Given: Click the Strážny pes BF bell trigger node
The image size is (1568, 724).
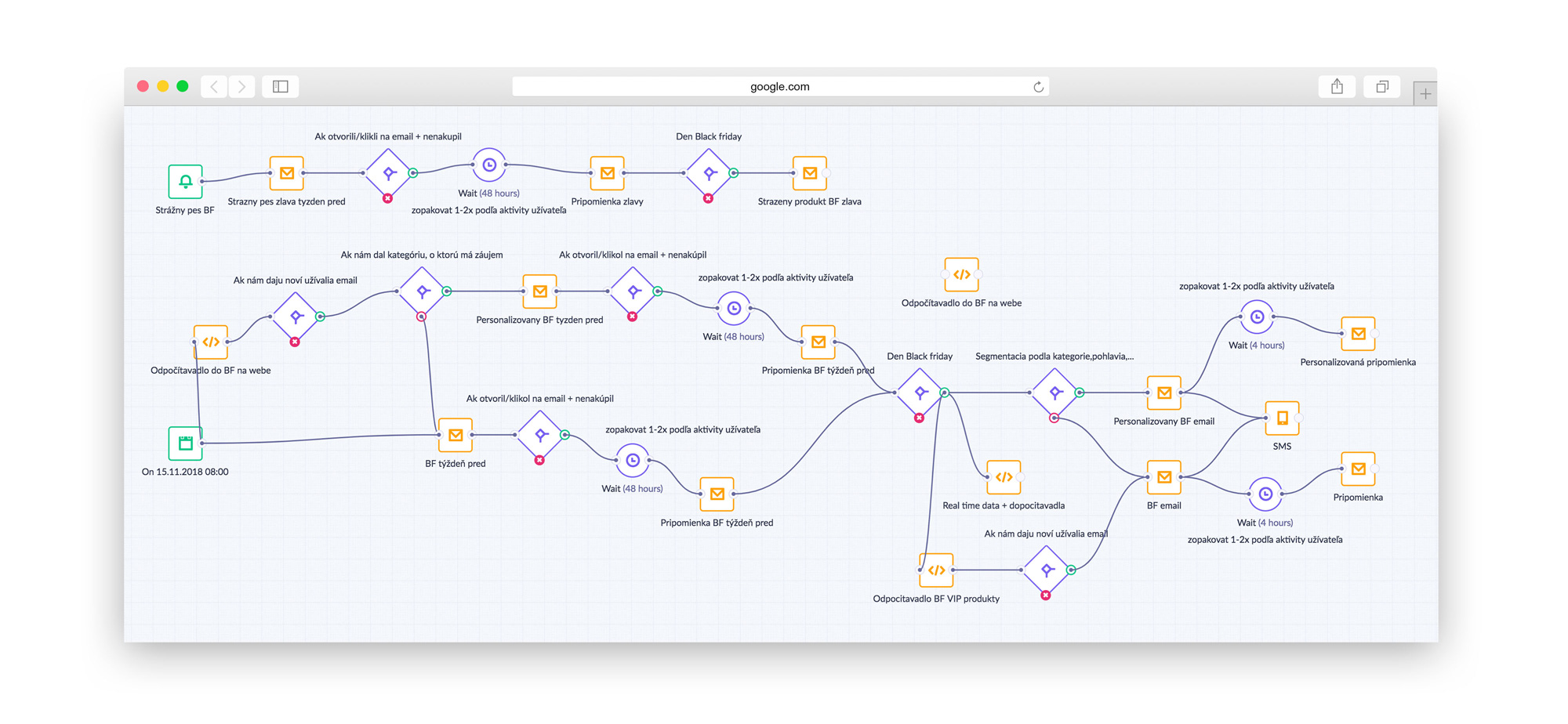Looking at the screenshot, I should pyautogui.click(x=185, y=182).
